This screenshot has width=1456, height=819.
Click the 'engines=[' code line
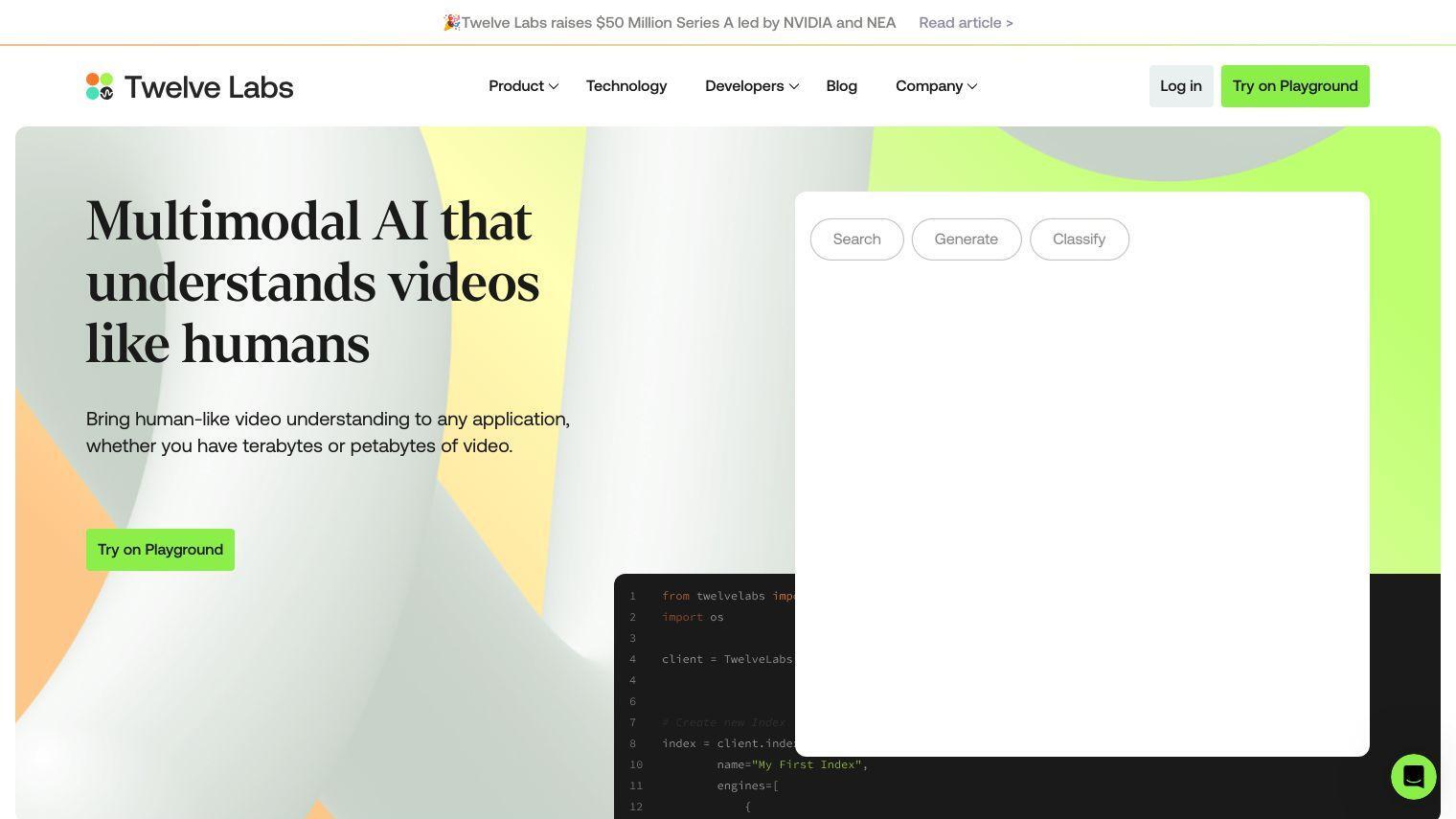tap(747, 785)
